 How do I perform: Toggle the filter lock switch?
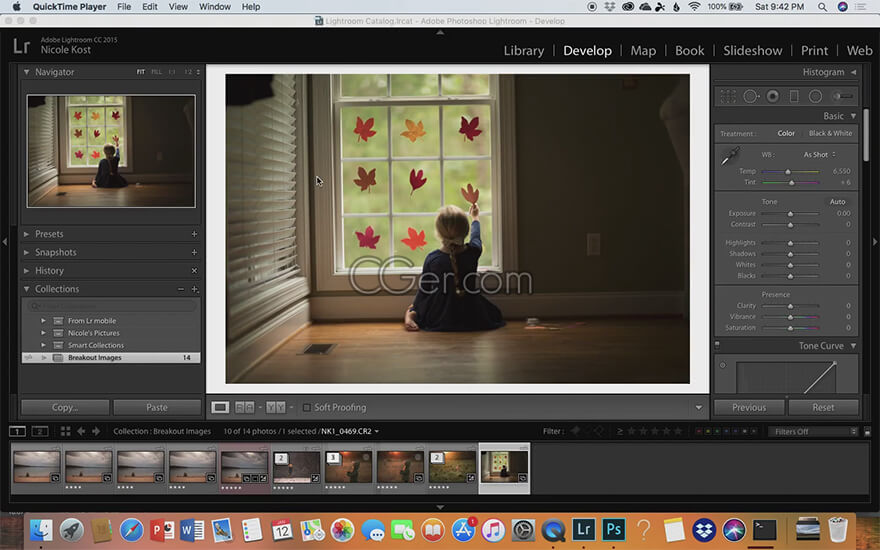pos(867,432)
